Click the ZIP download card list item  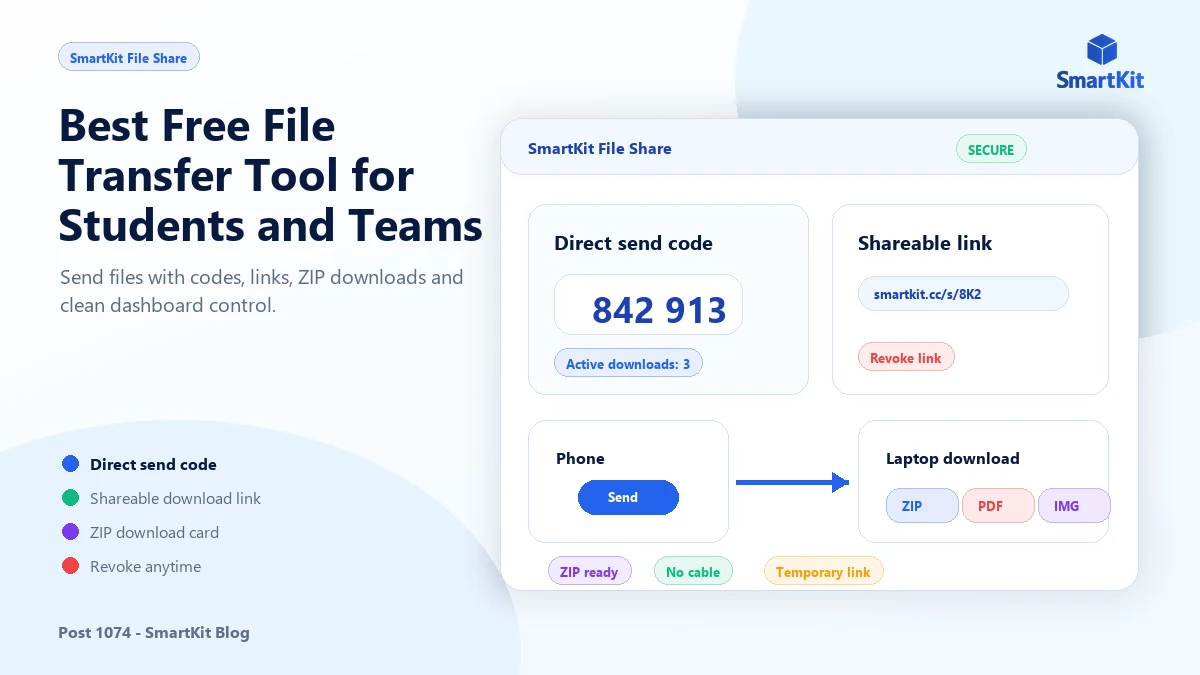[154, 532]
